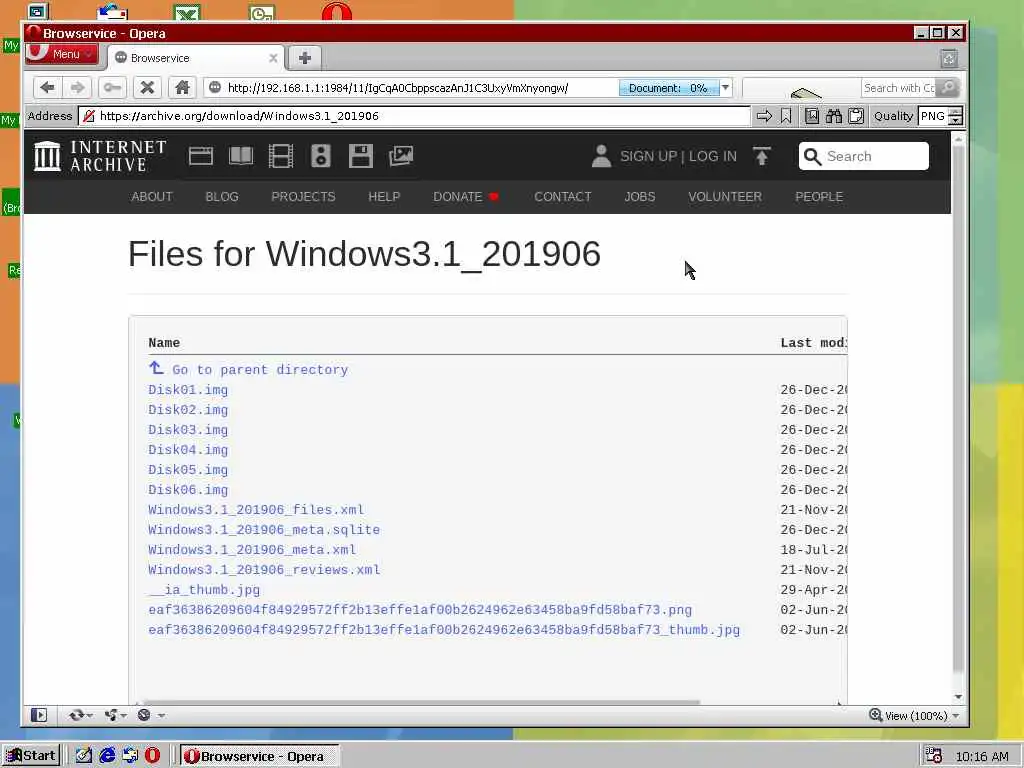The width and height of the screenshot is (1024, 768).
Task: Open a new tab with plus button
Action: (304, 58)
